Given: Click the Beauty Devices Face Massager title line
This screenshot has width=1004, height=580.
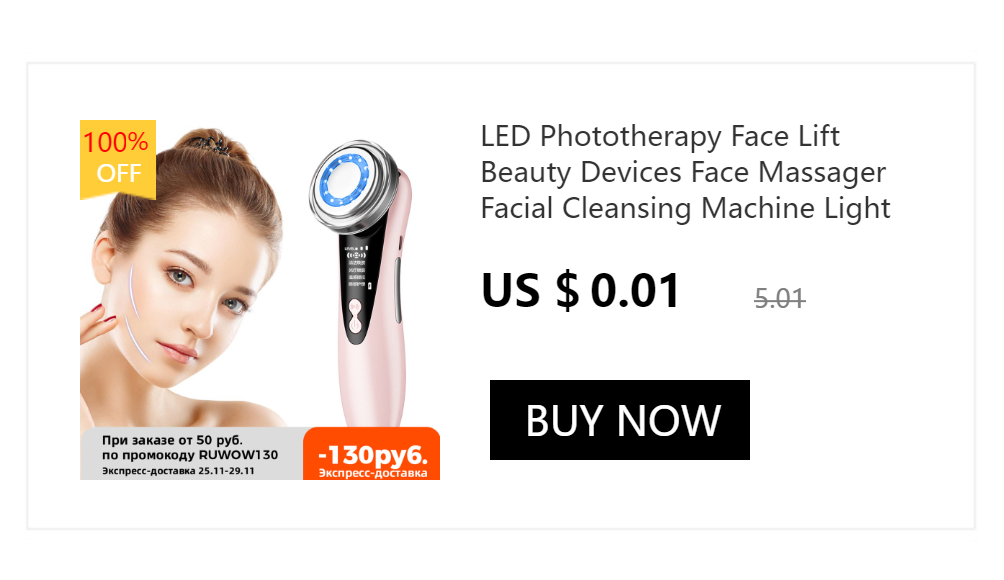Looking at the screenshot, I should point(683,173).
